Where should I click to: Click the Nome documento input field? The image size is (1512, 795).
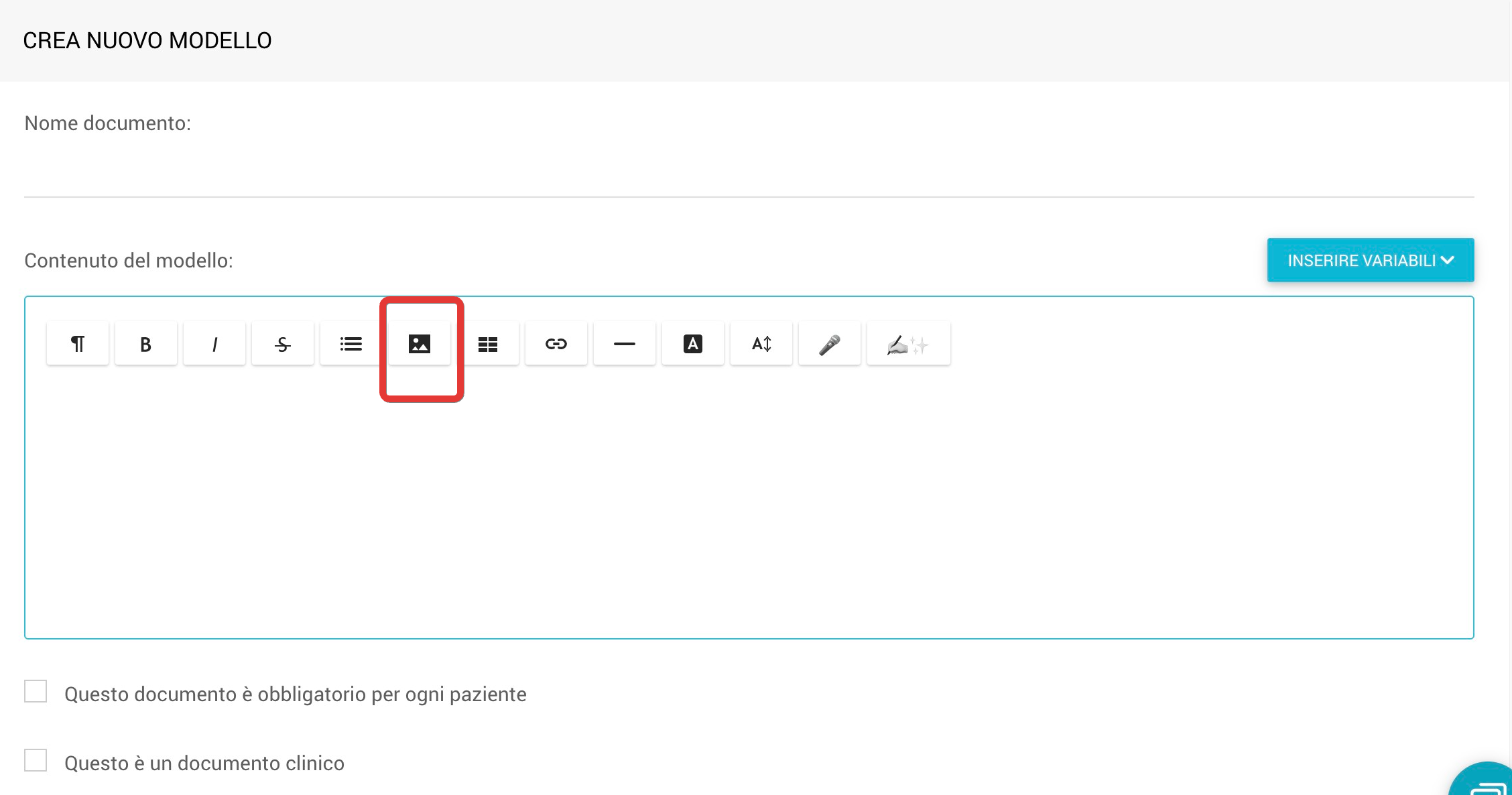click(x=749, y=174)
